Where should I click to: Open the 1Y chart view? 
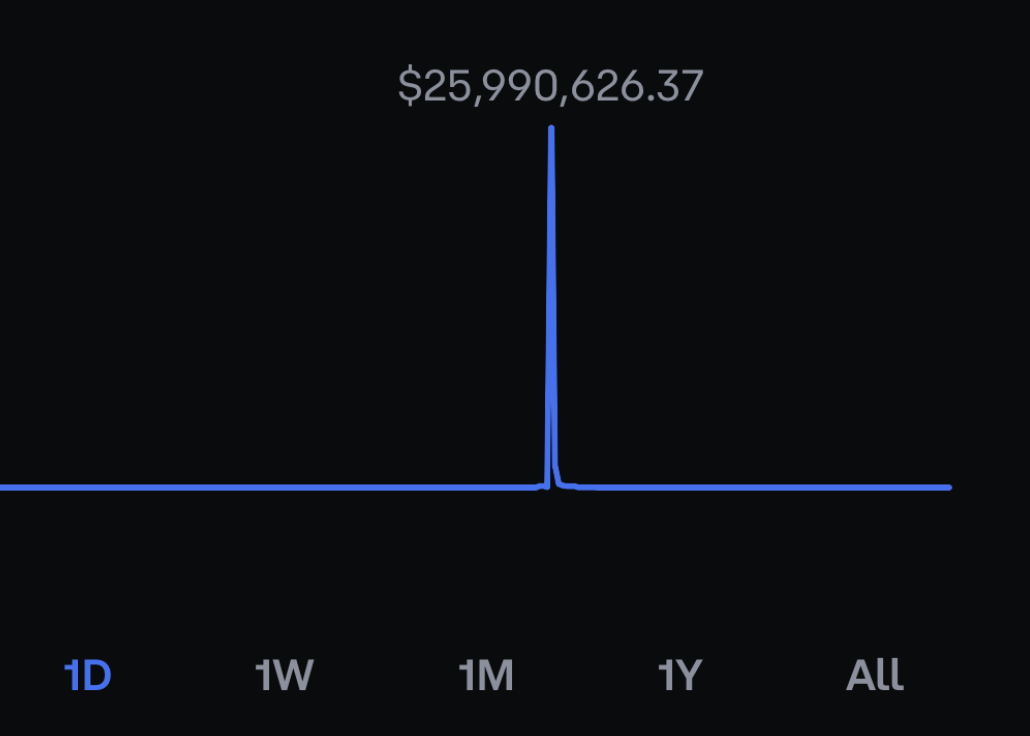[680, 677]
